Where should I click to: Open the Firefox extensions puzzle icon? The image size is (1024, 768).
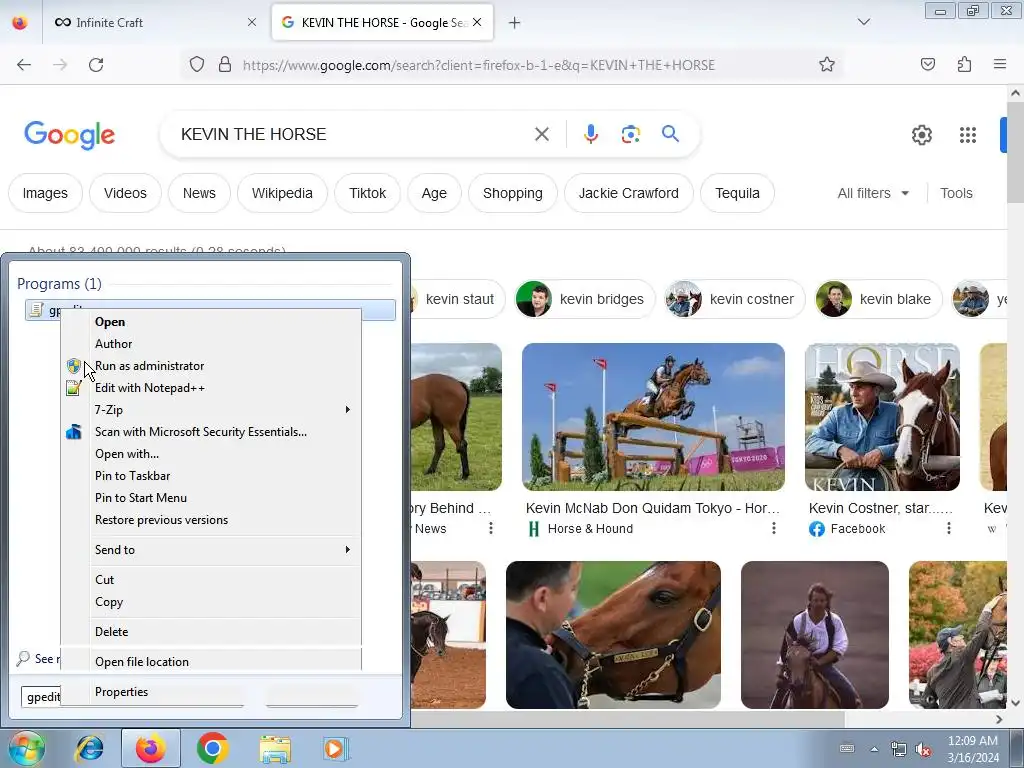click(x=964, y=64)
